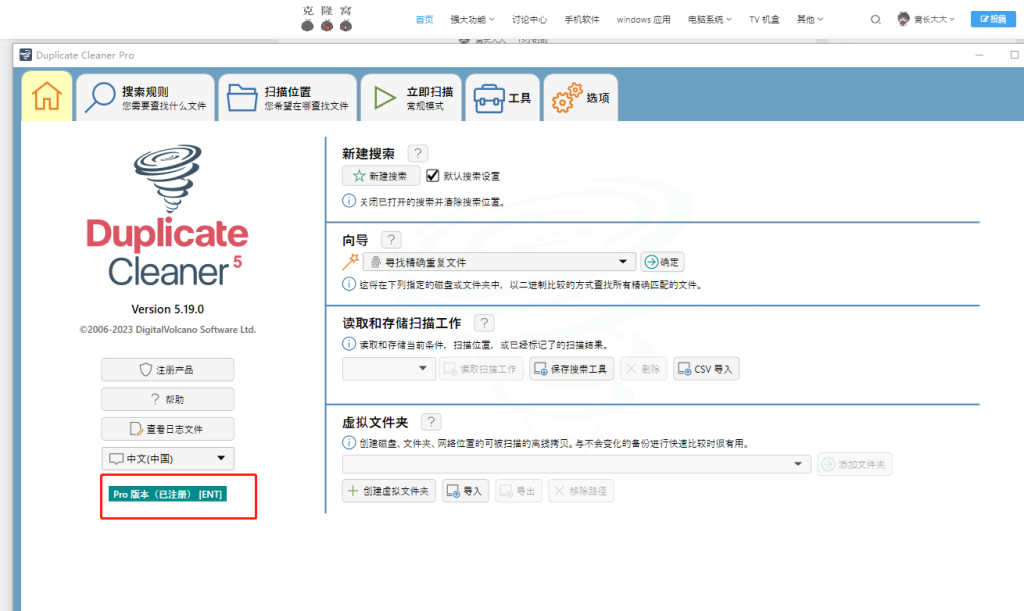Open 首页 in website navigation
This screenshot has width=1024, height=611.
[x=424, y=20]
